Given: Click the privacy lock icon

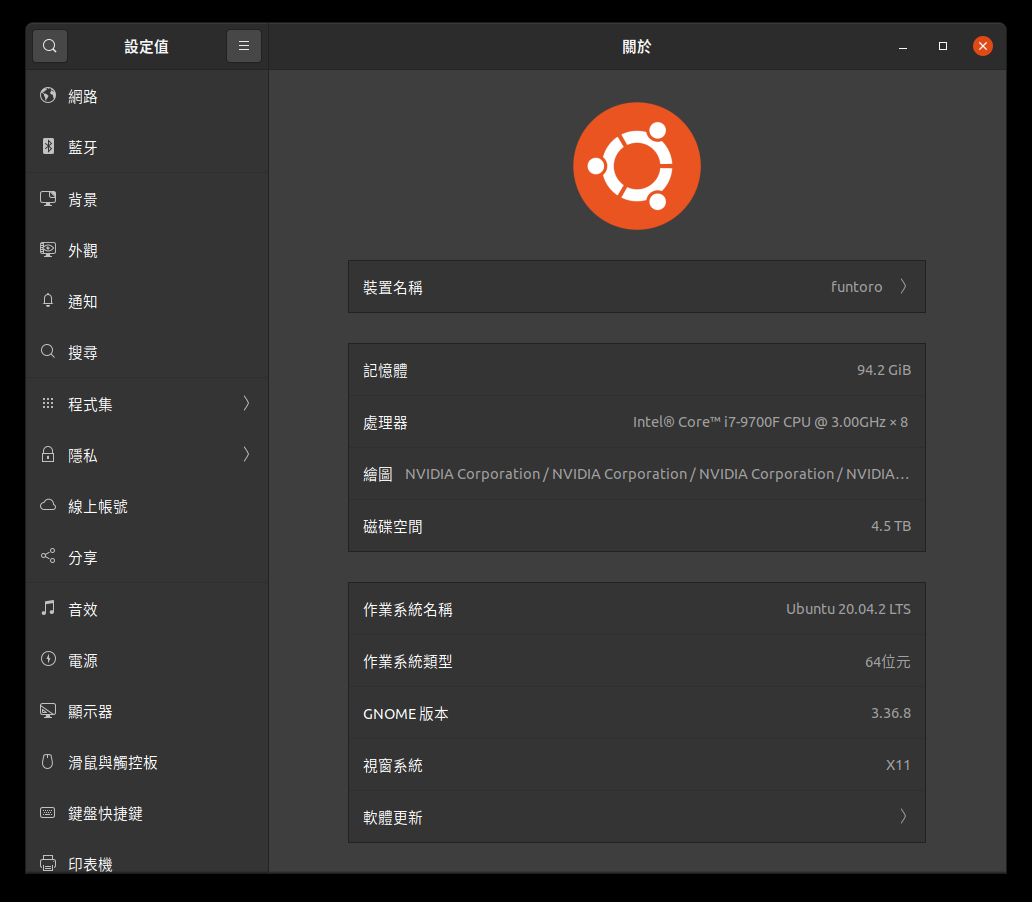Looking at the screenshot, I should coord(48,454).
